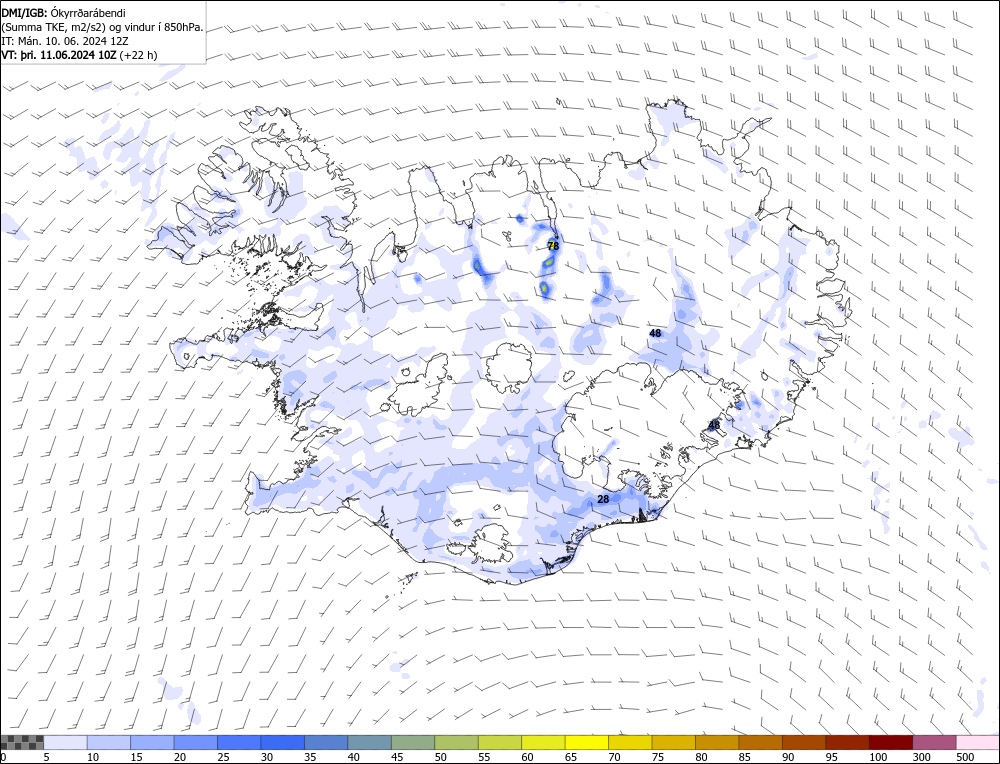The height and width of the screenshot is (764, 1000).
Task: Choose the 90–95 rust brown legend swatch
Action: 803,742
